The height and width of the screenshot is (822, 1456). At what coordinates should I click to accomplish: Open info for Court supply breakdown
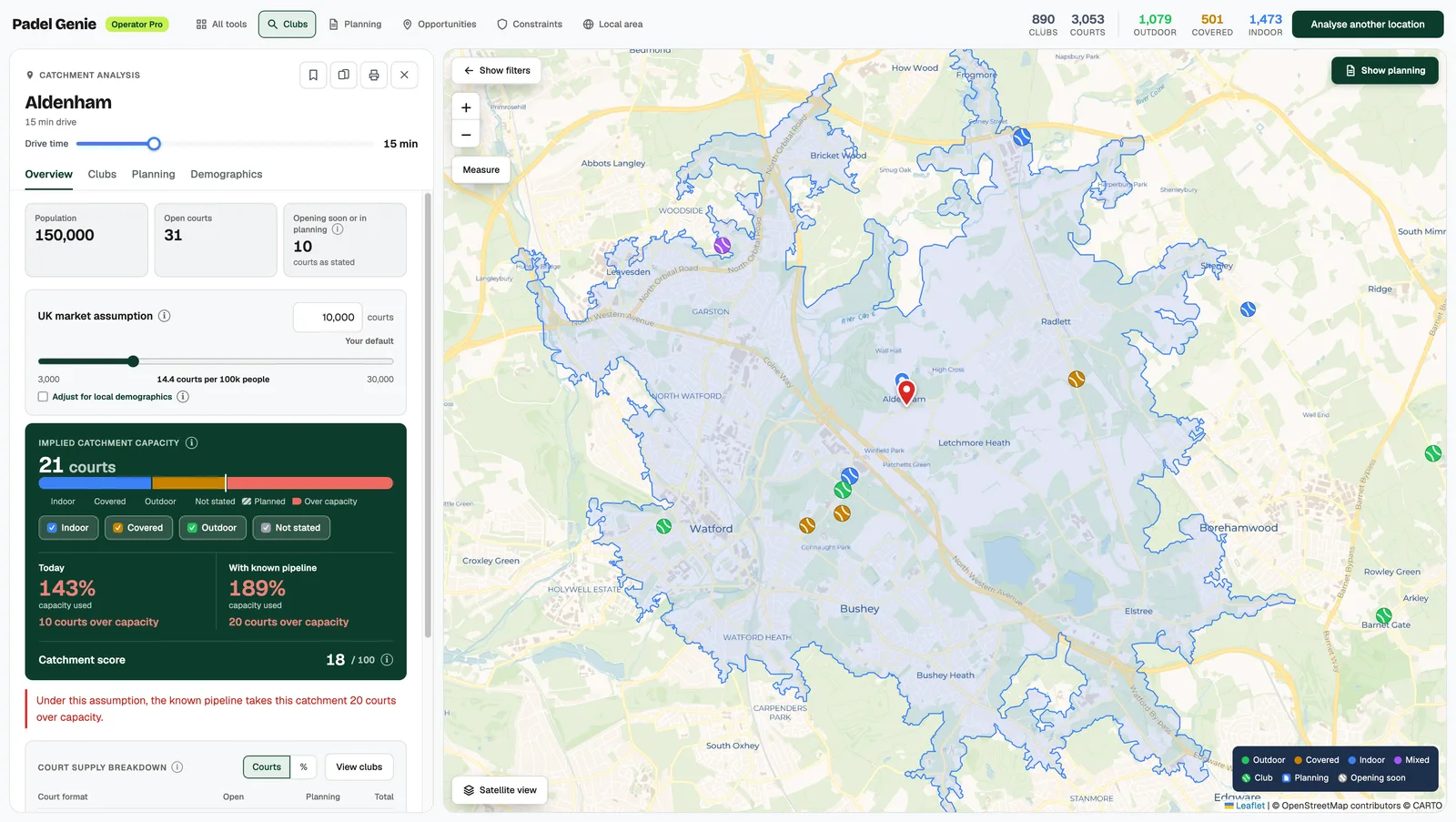pyautogui.click(x=177, y=767)
